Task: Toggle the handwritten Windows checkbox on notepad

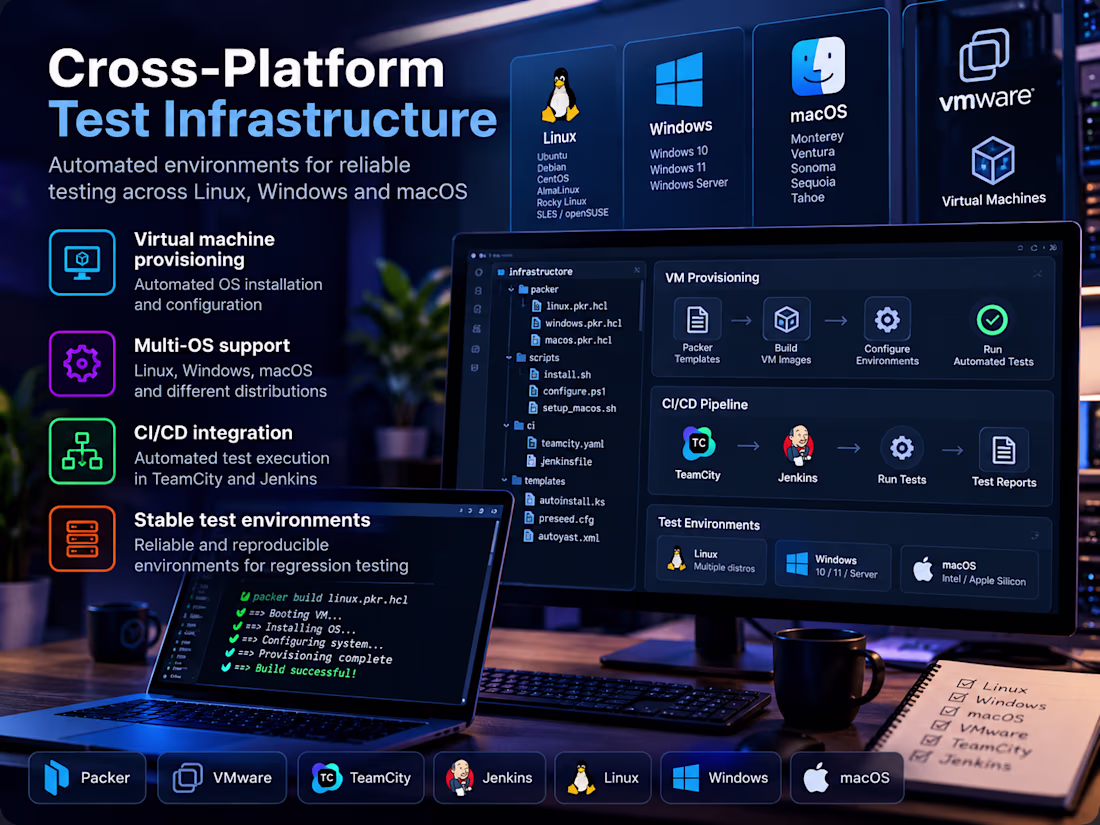Action: (958, 697)
